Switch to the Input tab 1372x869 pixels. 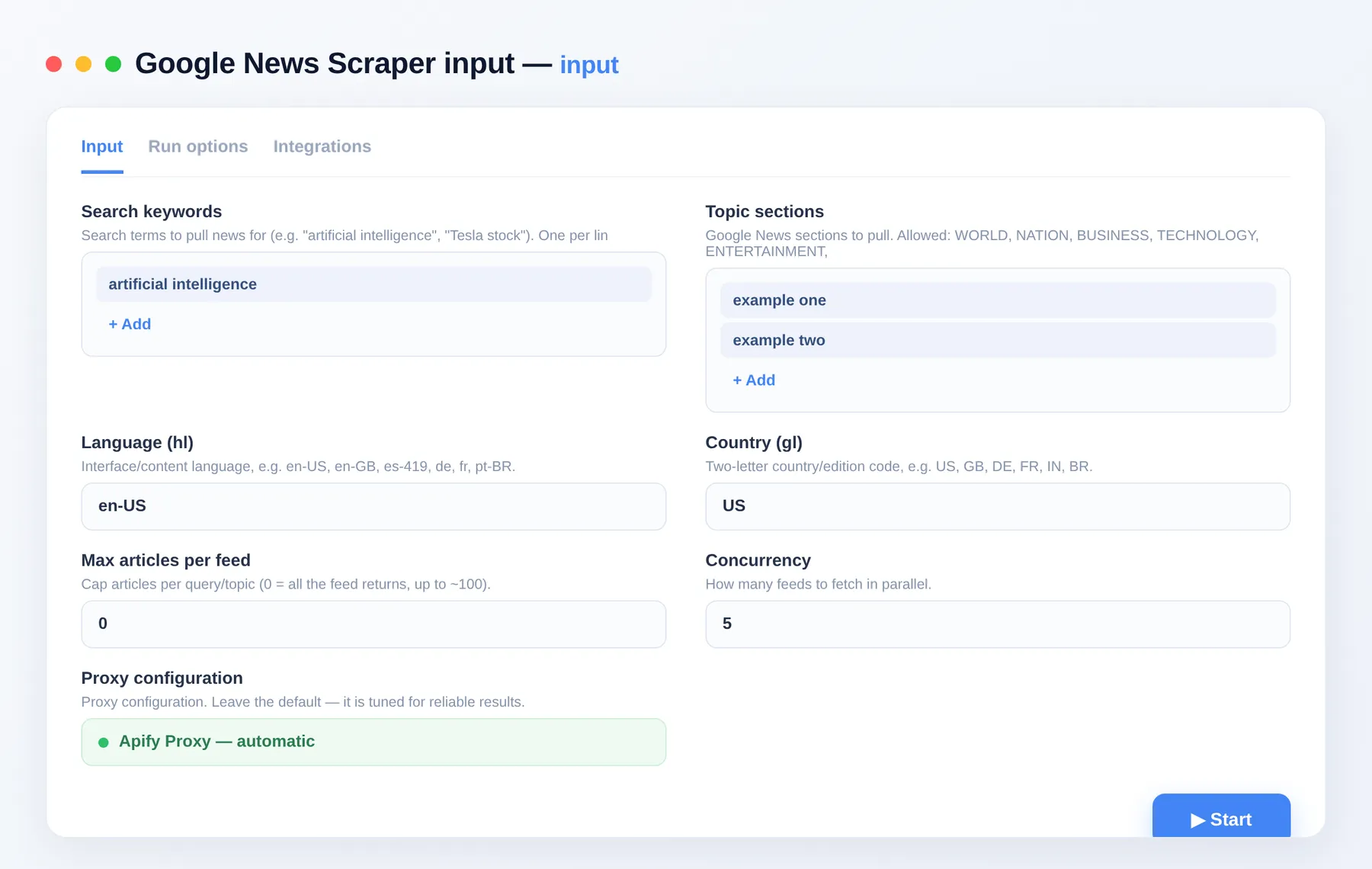coord(102,146)
